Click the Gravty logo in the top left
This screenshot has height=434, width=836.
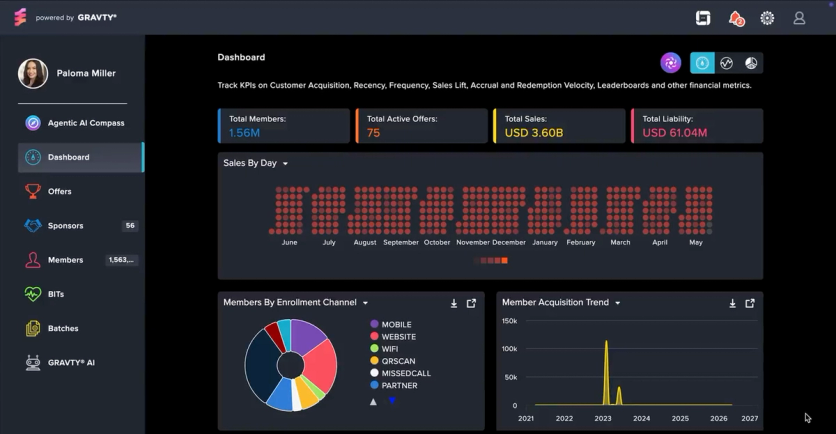(20, 17)
